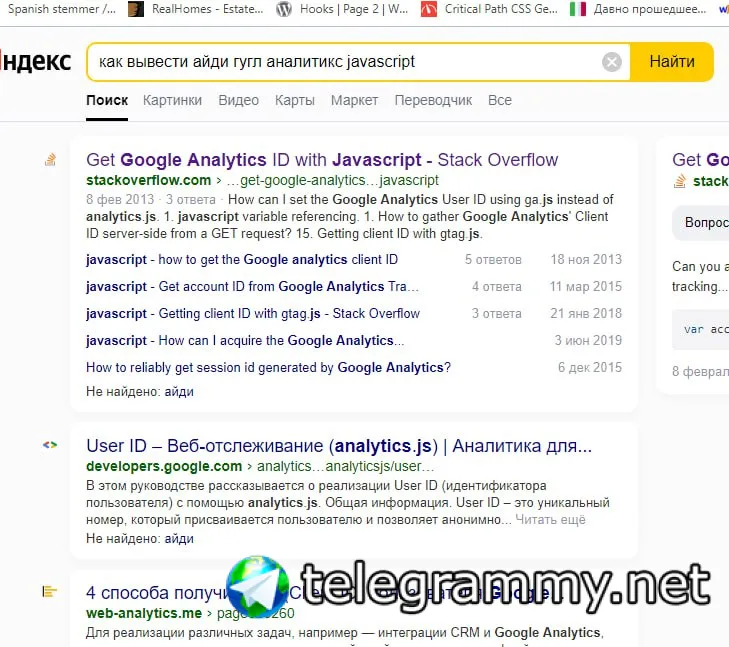Click the '6 дек 2015' date
Screen dimensions: 729x647
pyautogui.click(x=590, y=367)
